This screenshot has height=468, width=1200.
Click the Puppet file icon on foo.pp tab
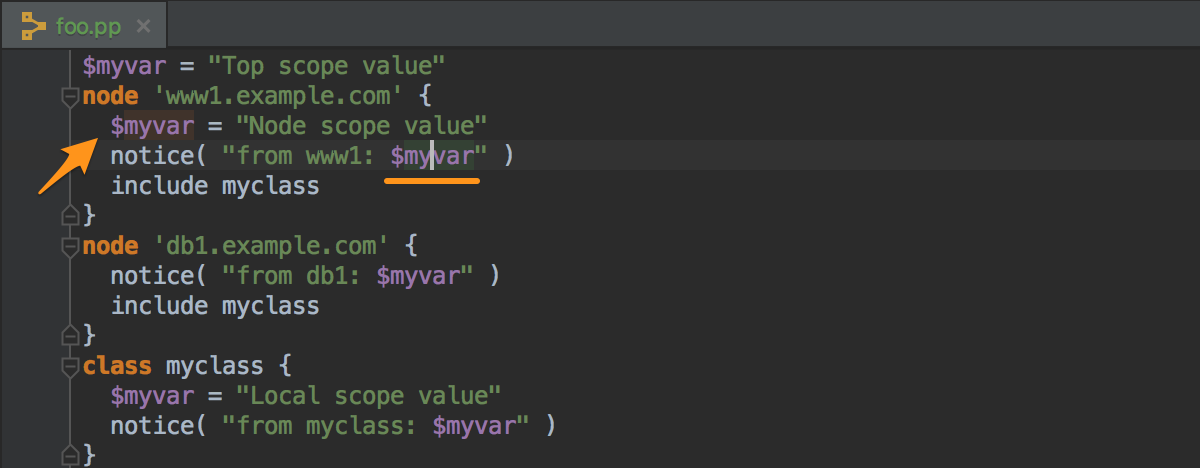coord(34,23)
